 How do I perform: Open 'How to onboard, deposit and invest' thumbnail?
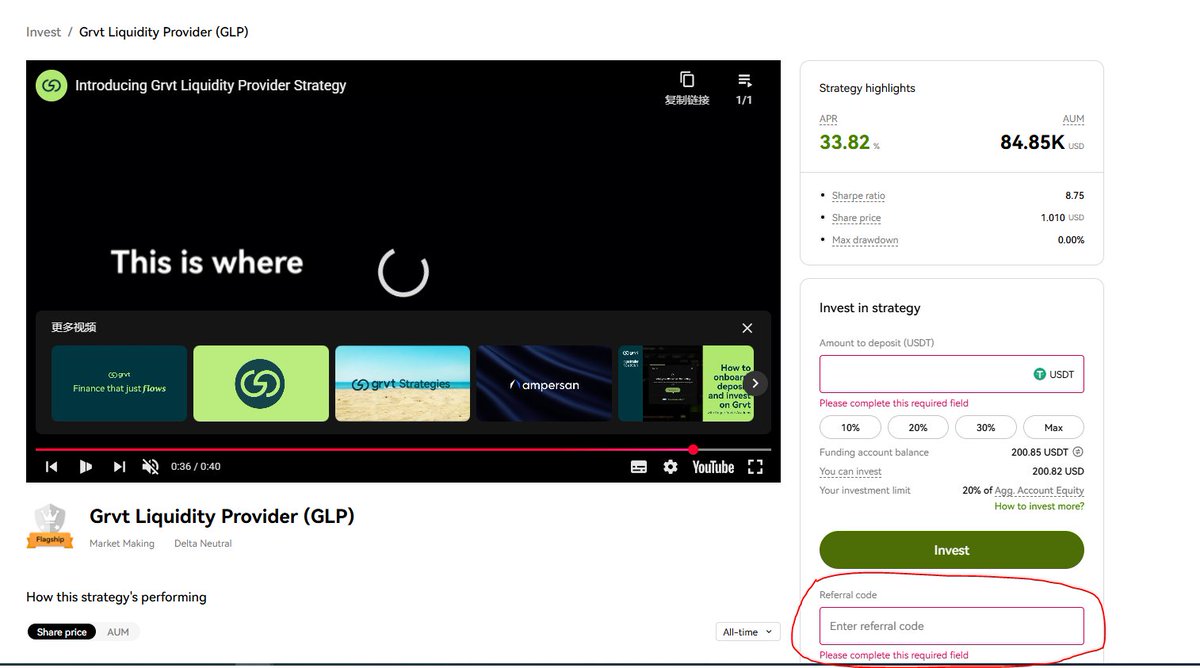(x=686, y=383)
